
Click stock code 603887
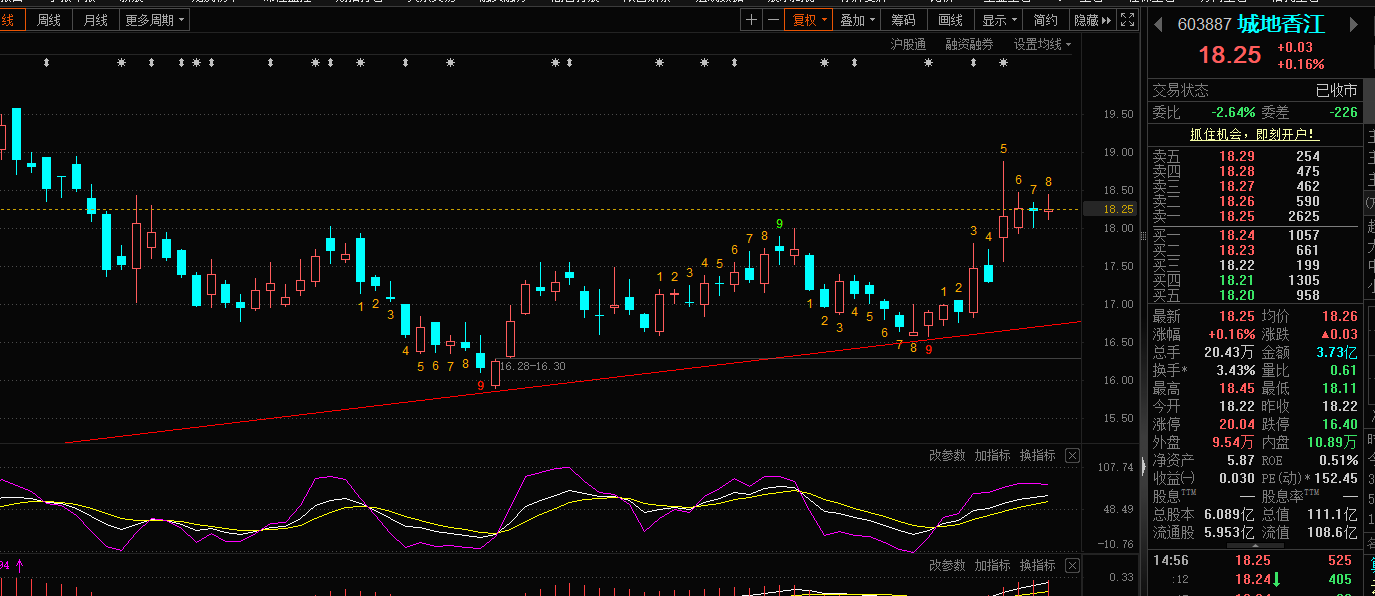[1204, 24]
